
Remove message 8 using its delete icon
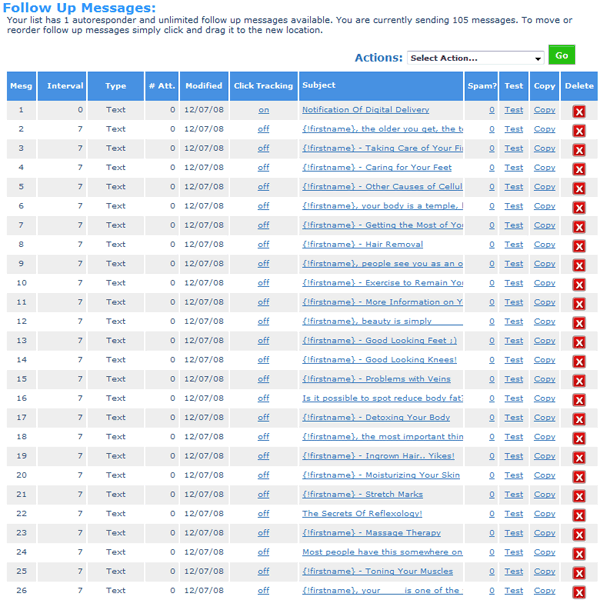coord(578,246)
